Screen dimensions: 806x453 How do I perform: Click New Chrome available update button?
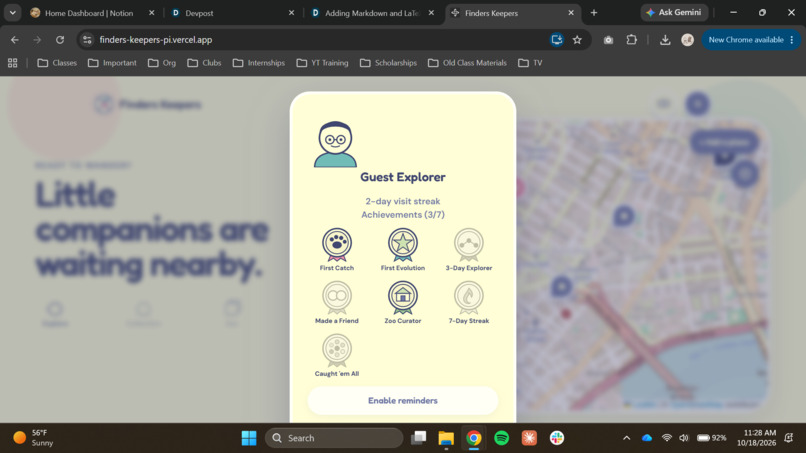[x=746, y=40]
